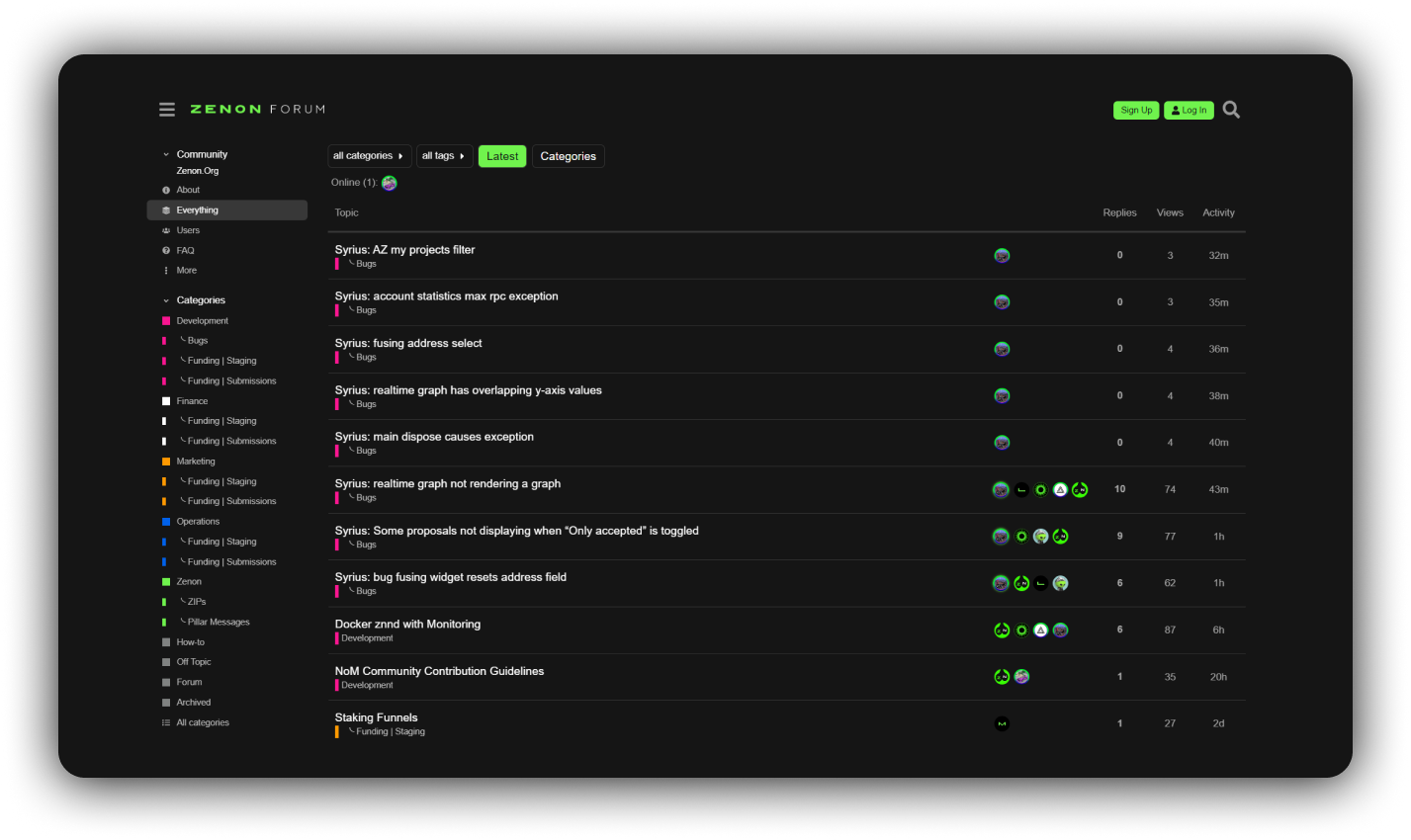Open the all tags dropdown
Viewport: 1411px width, 840px height.
(x=443, y=156)
